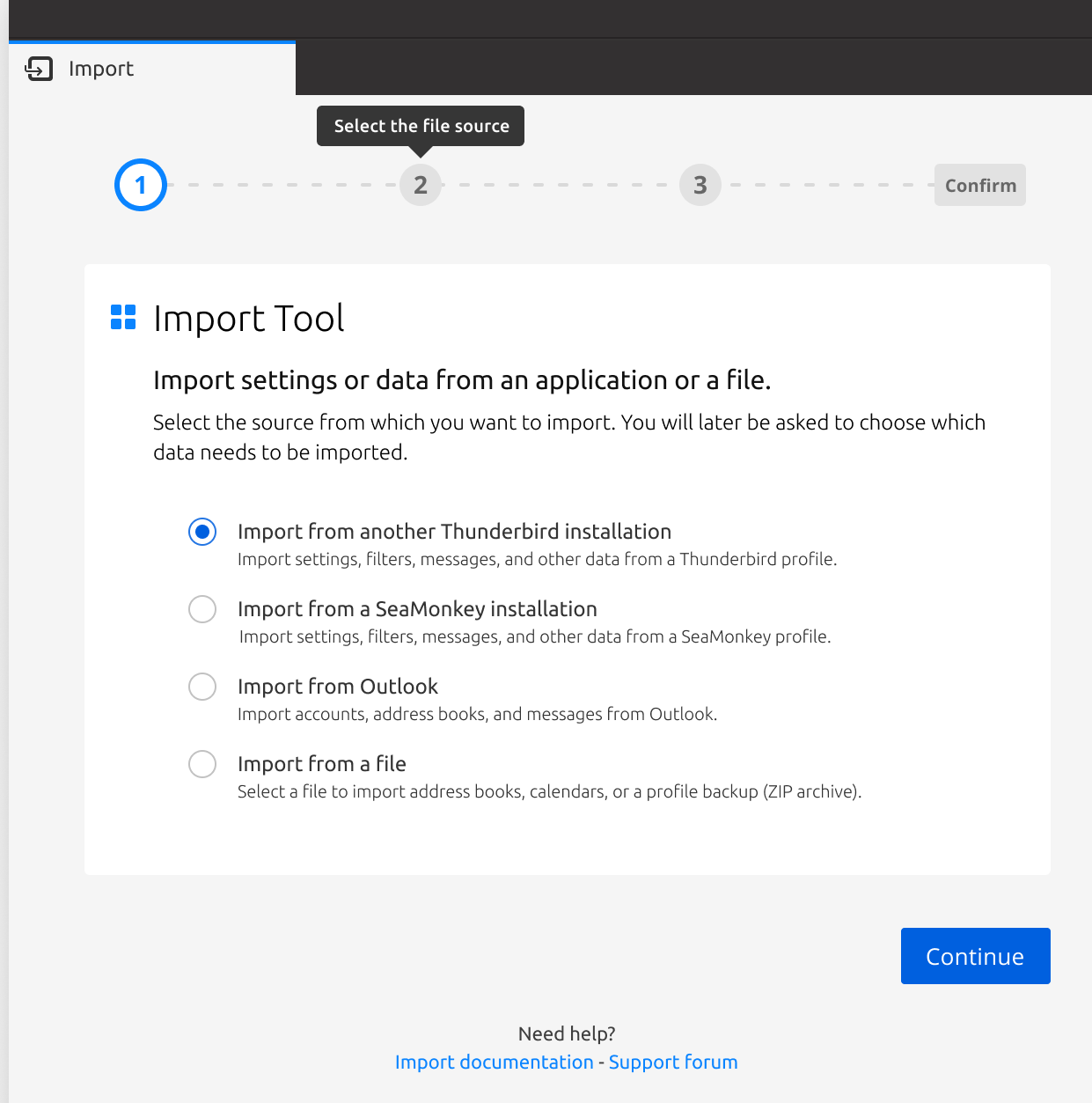Screen dimensions: 1092x1103
Task: Select Import from Outlook
Action: click(x=337, y=687)
